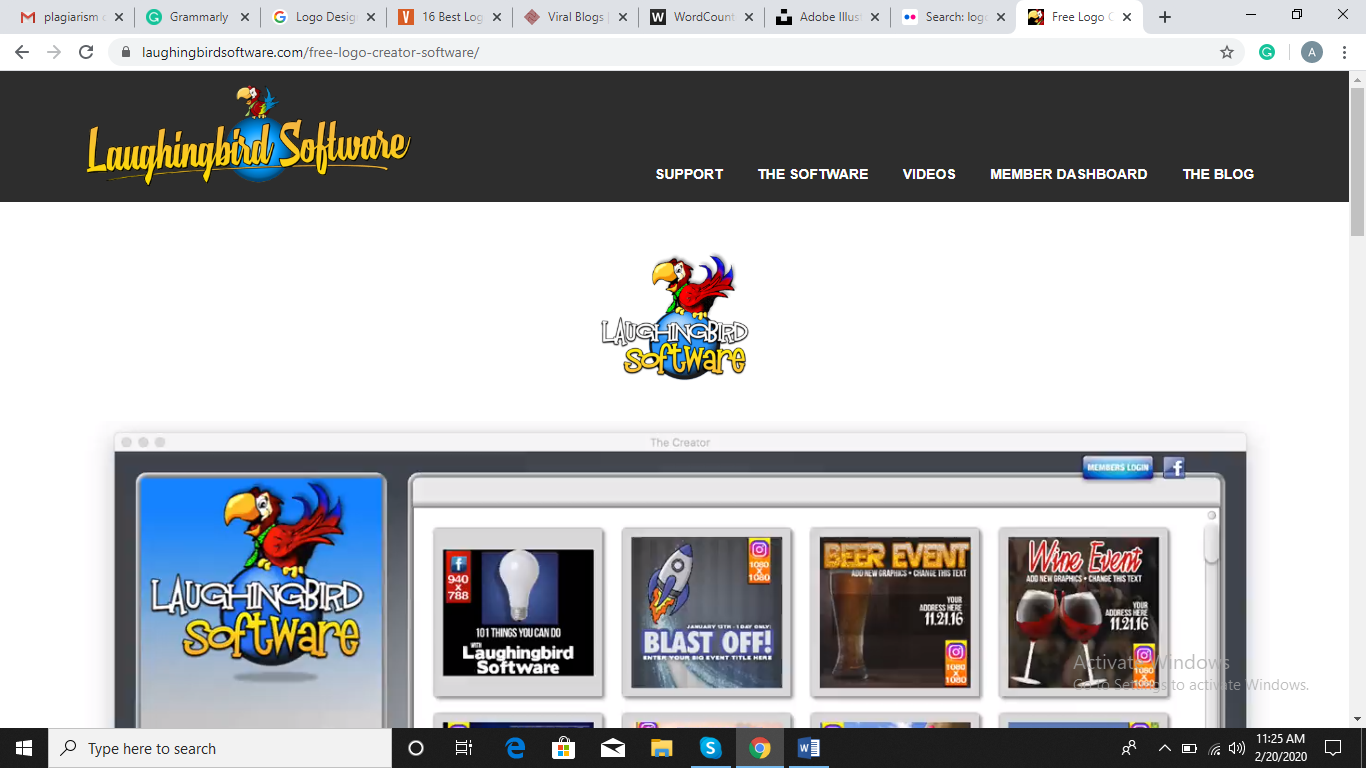Open the VIDEOS menu item
Image resolution: width=1366 pixels, height=768 pixels.
click(929, 174)
